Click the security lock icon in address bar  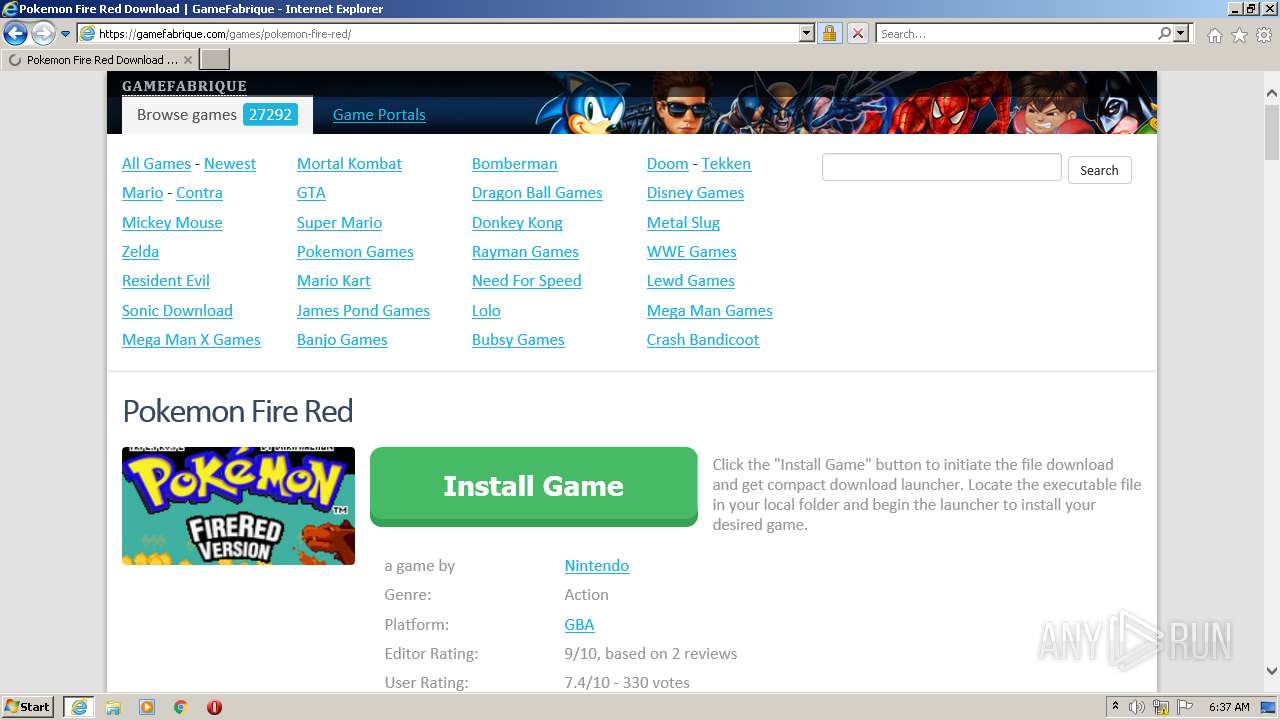829,33
